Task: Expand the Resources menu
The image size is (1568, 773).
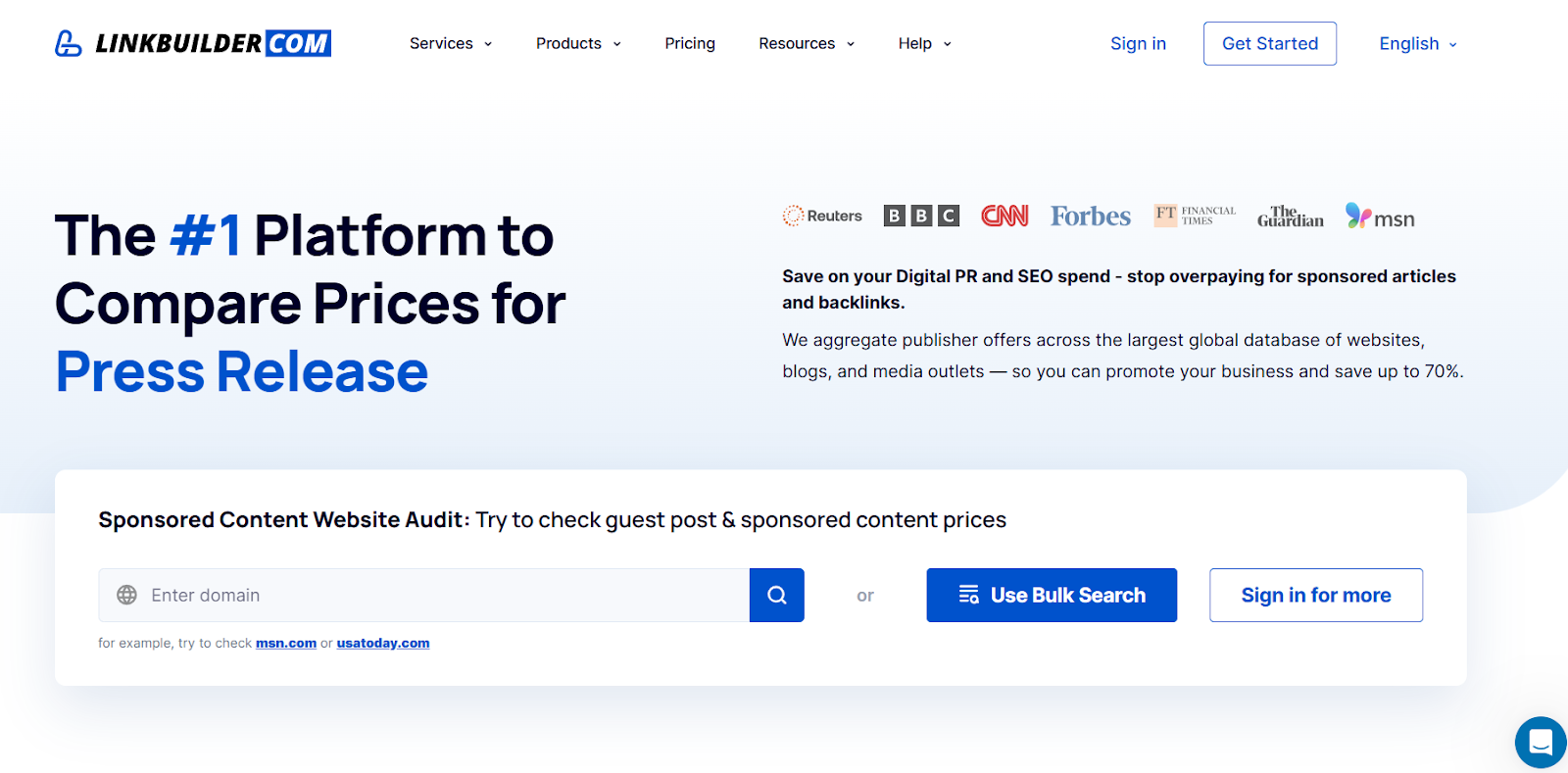Action: [807, 43]
